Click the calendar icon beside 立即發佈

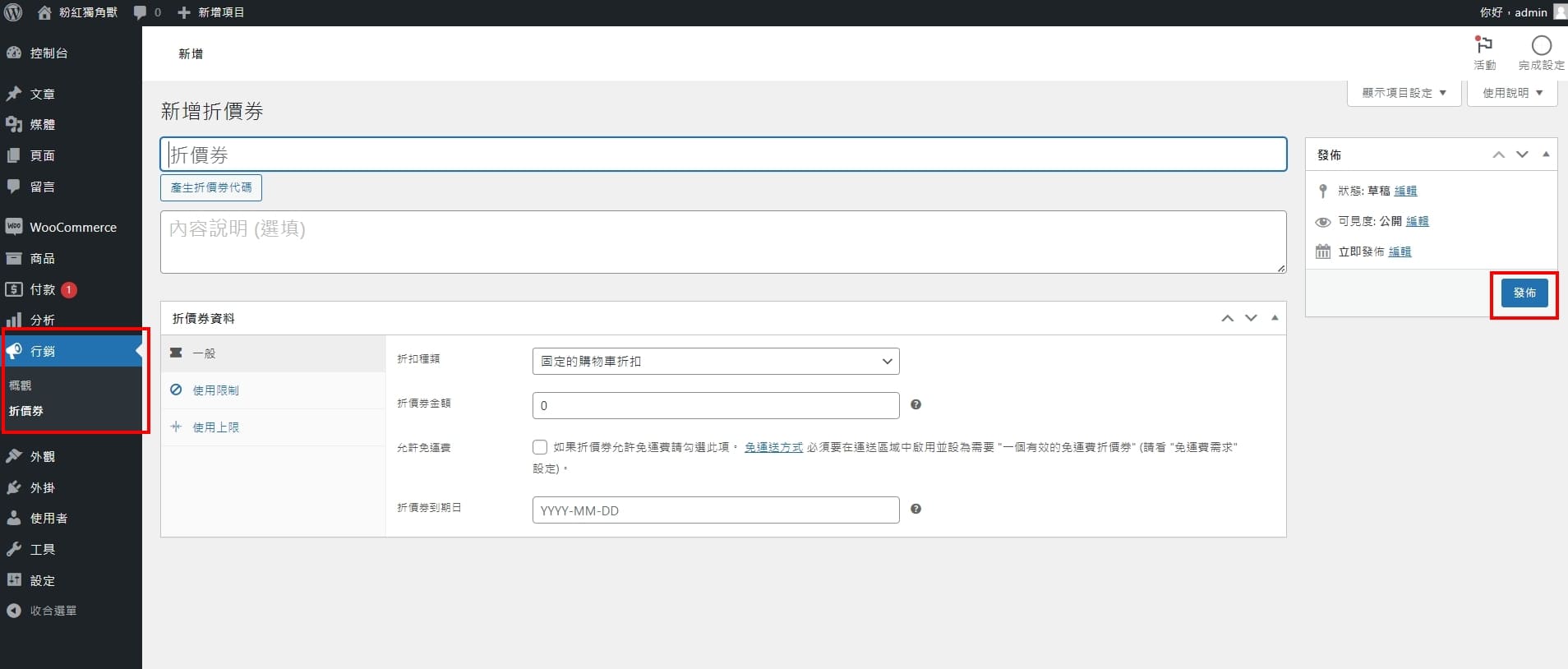click(1322, 251)
